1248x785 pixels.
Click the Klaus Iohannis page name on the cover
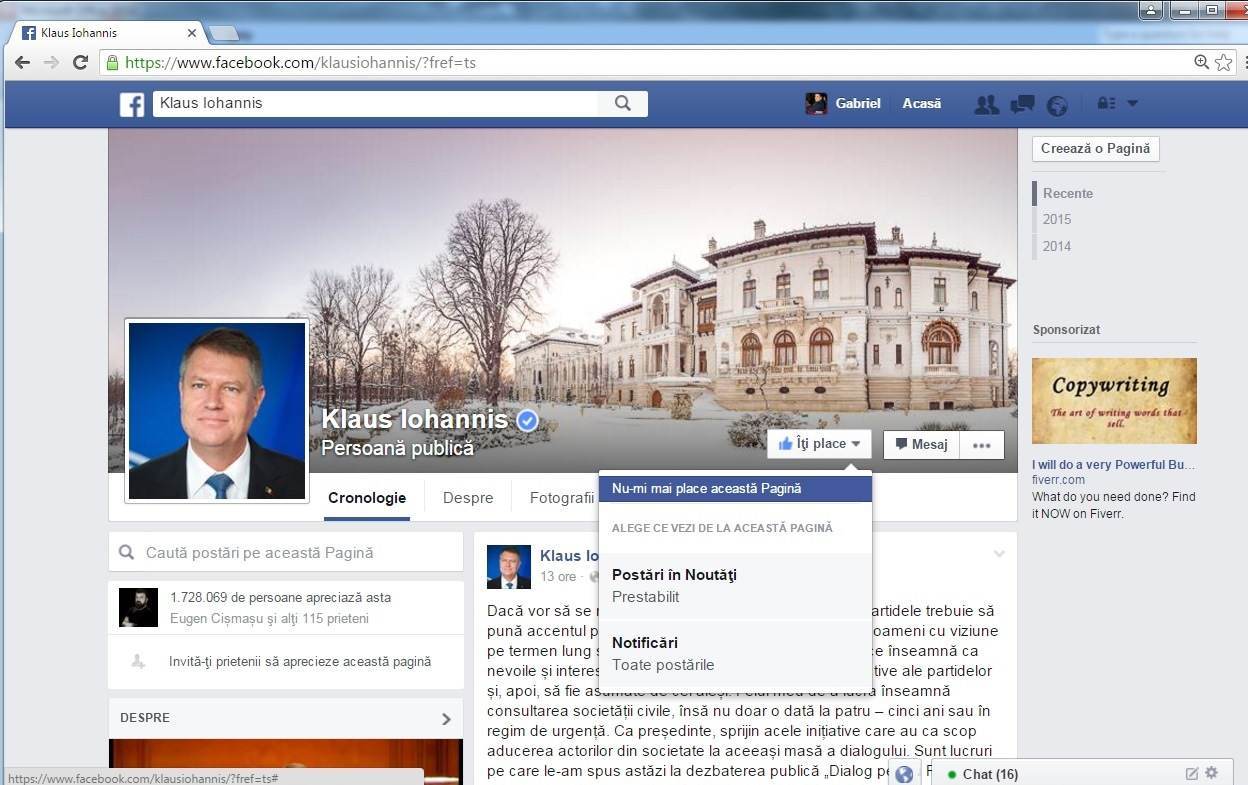pos(414,419)
